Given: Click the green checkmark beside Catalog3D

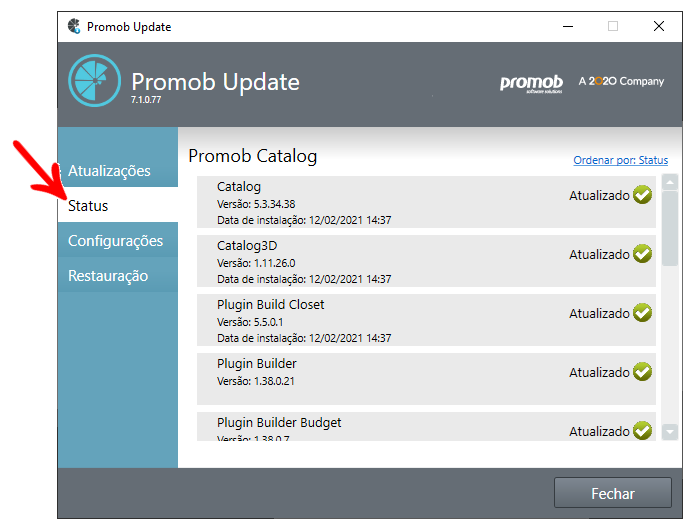Looking at the screenshot, I should pos(642,254).
